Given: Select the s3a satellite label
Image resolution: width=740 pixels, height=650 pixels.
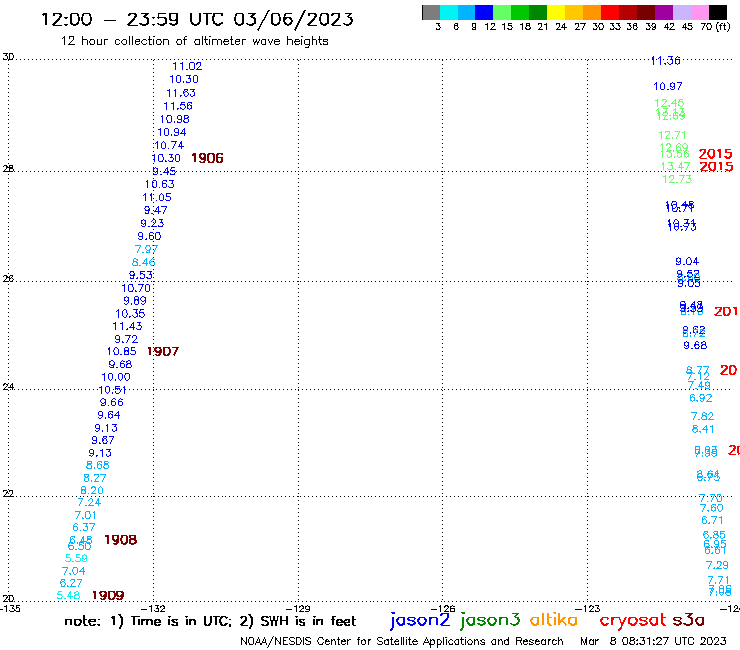Looking at the screenshot, I should (x=689, y=620).
